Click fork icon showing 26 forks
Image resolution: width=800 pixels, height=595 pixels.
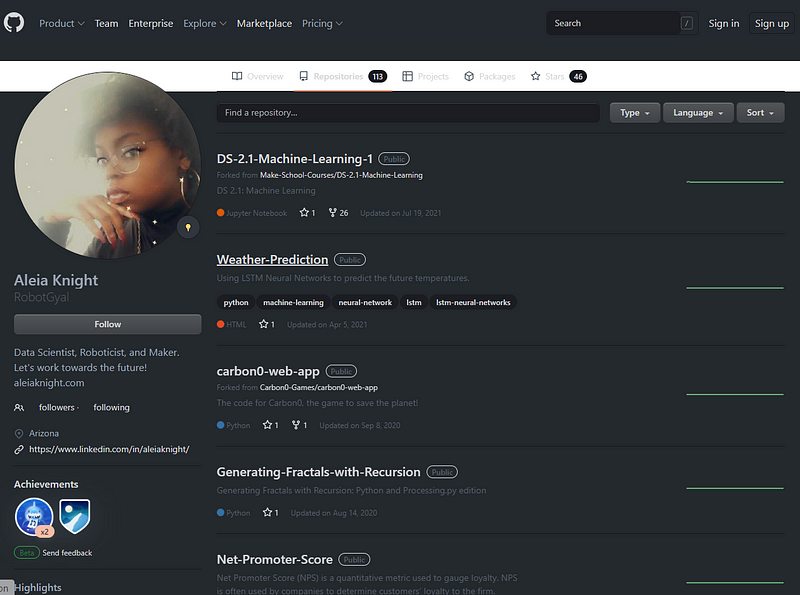(333, 212)
